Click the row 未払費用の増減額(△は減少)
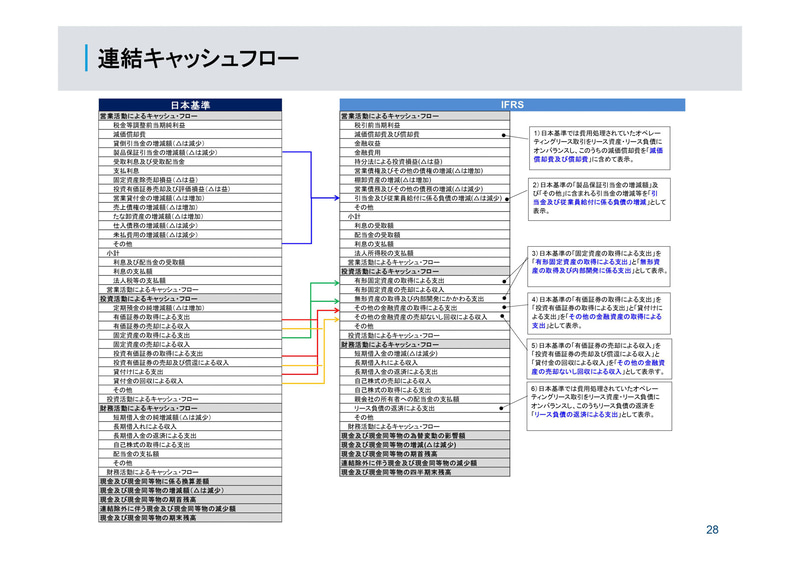This screenshot has height=566, width=800. tap(190, 235)
